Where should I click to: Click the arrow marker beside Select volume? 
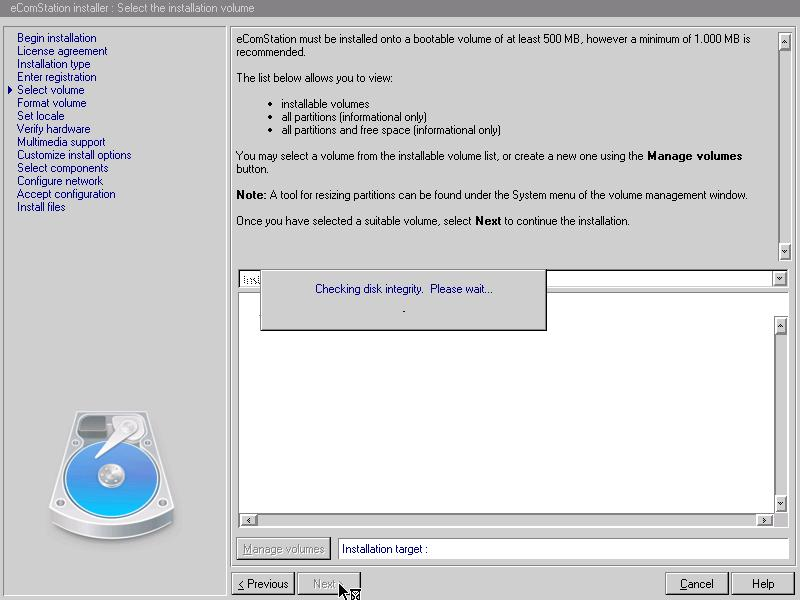(x=10, y=90)
